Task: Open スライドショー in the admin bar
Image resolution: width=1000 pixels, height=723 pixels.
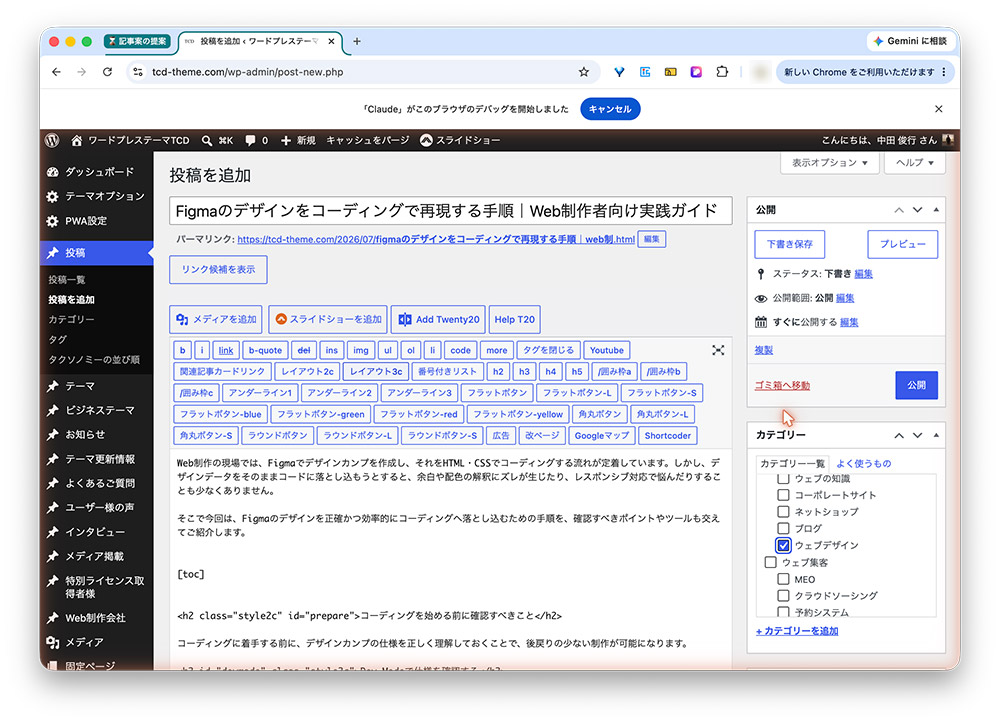Action: click(460, 140)
